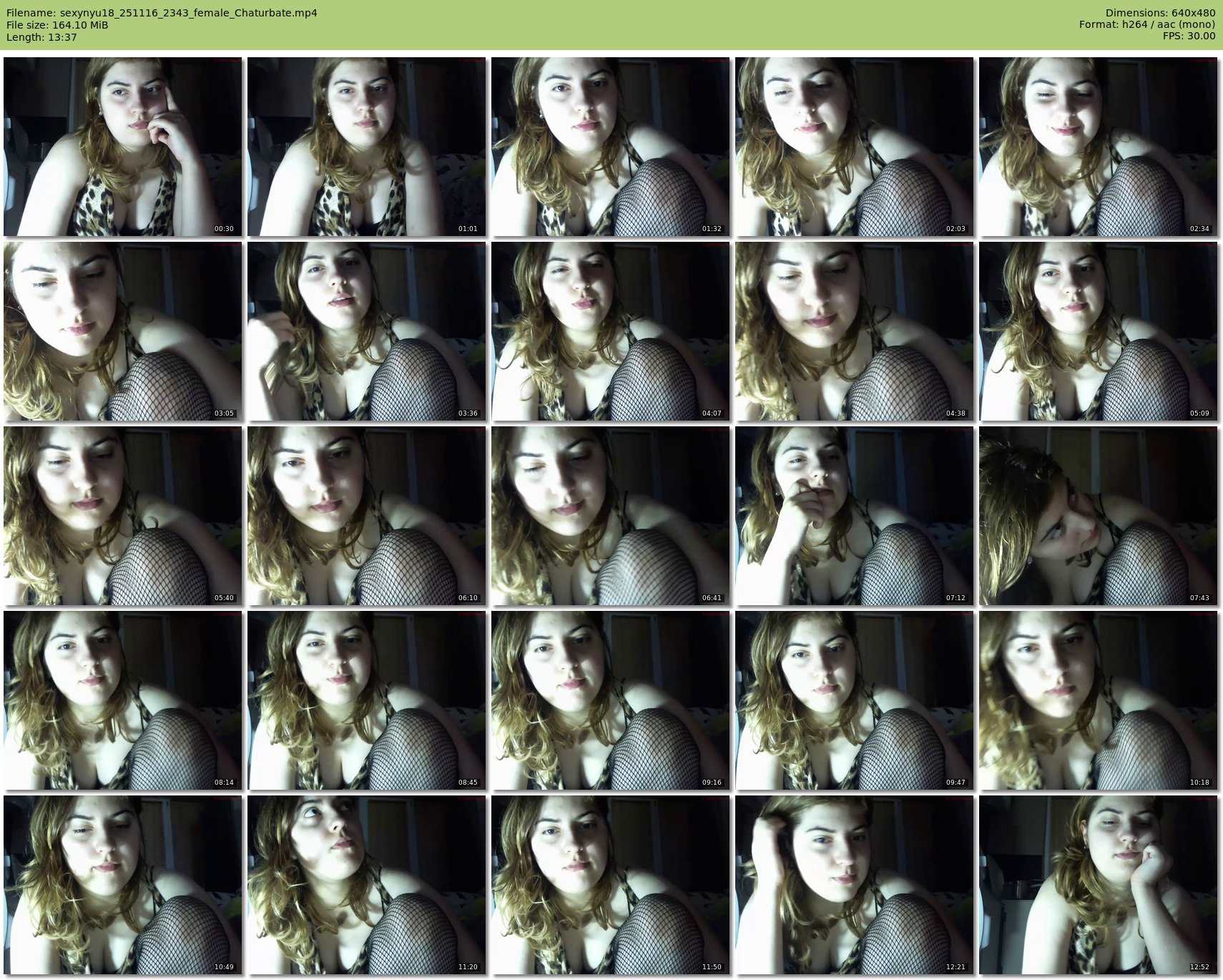Select the 07:43 frame thumbnail
The width and height of the screenshot is (1223, 980).
pyautogui.click(x=1098, y=516)
